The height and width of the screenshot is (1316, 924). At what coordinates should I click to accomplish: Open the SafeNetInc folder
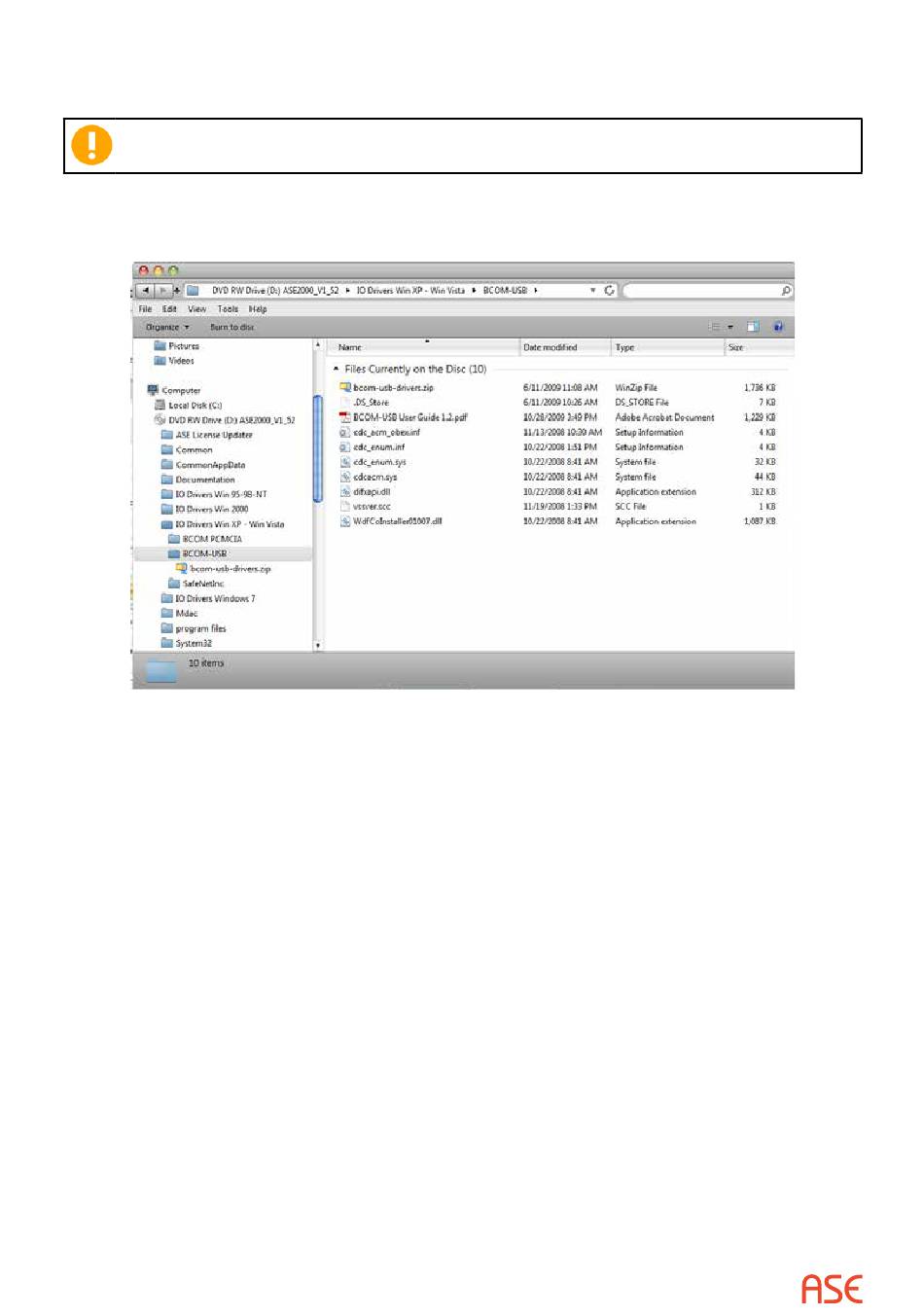click(202, 585)
